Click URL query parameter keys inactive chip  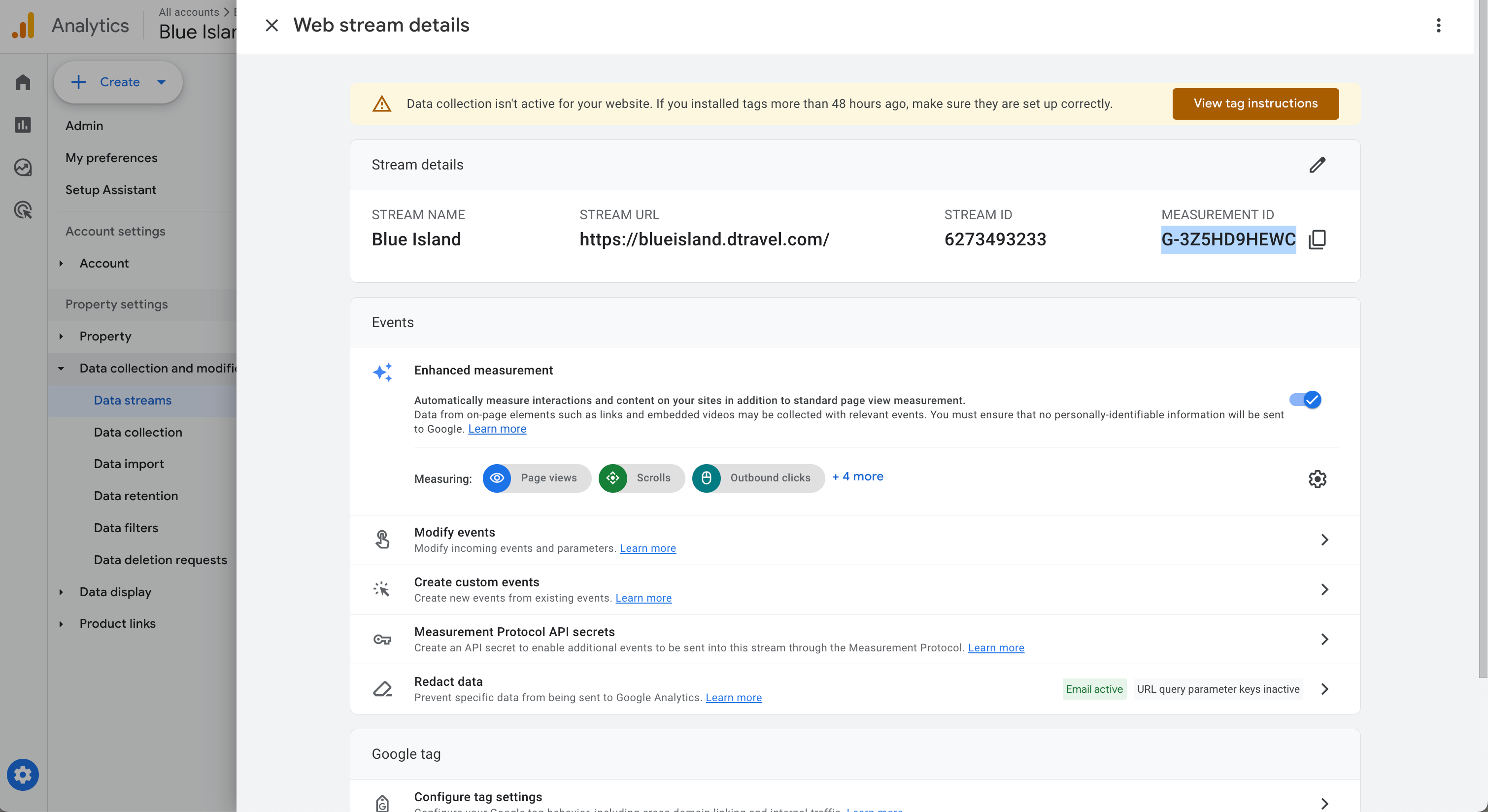(x=1217, y=689)
